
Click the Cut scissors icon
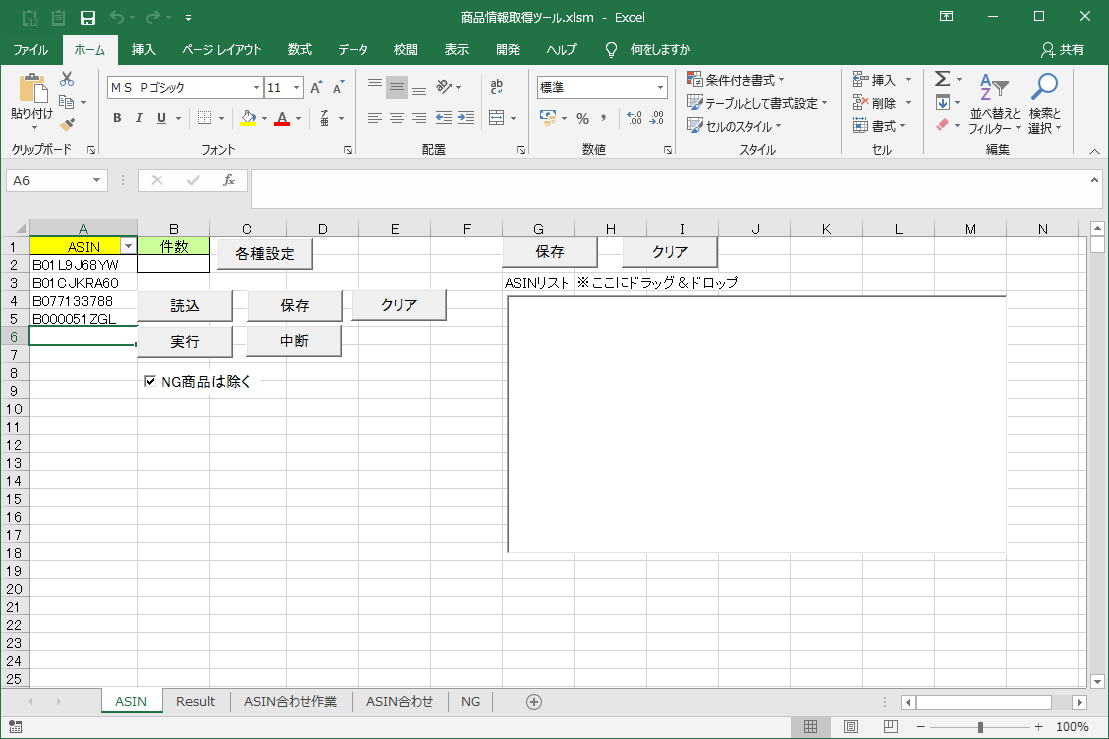[67, 79]
